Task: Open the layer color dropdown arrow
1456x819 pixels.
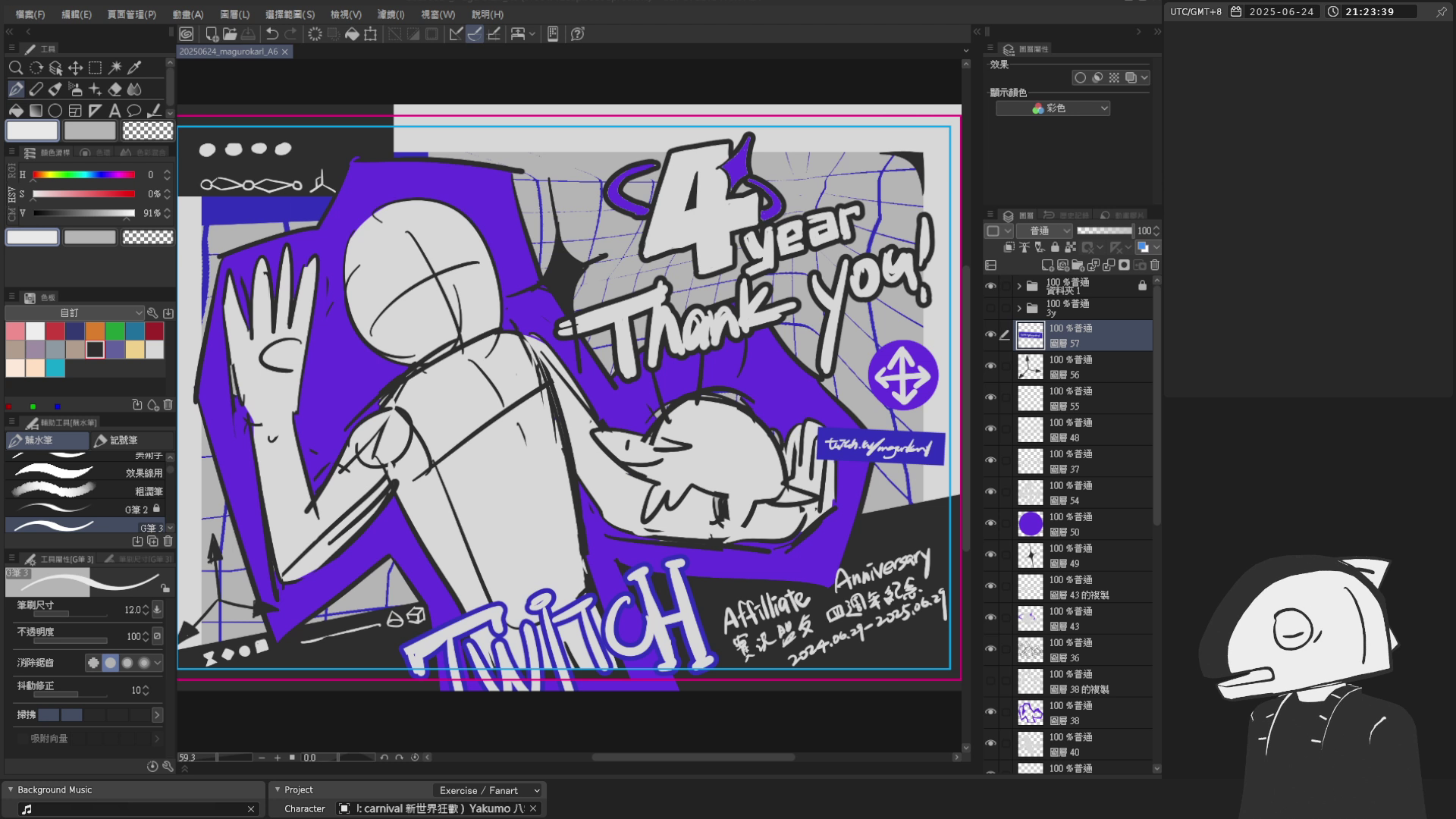Action: click(1156, 247)
